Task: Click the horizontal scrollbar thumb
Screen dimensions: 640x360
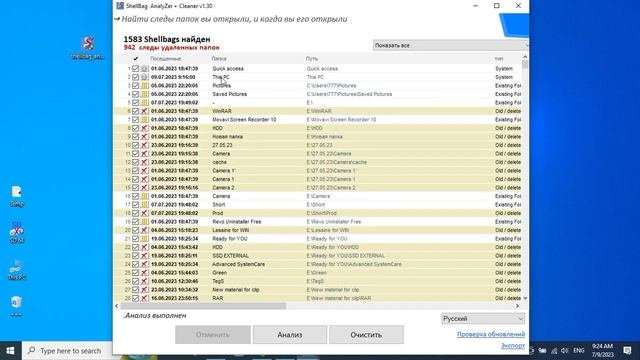Action: click(203, 306)
